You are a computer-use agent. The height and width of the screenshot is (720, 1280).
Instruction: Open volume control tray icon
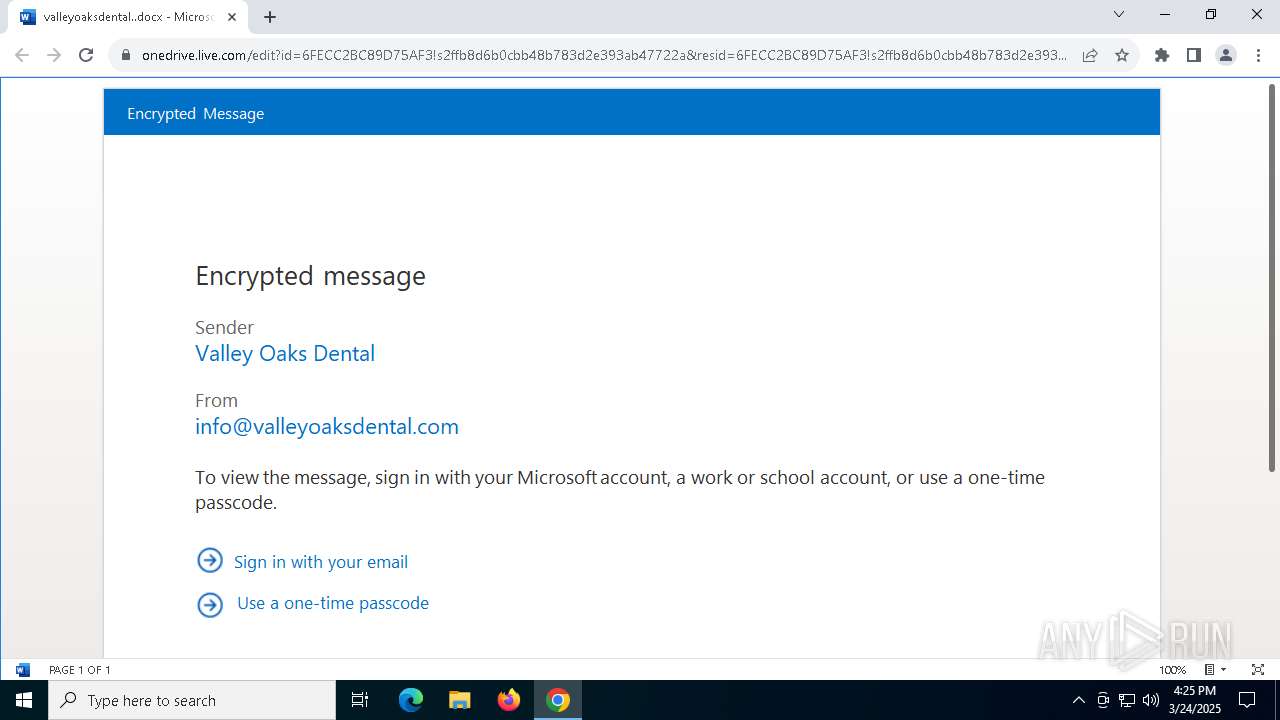click(1151, 700)
